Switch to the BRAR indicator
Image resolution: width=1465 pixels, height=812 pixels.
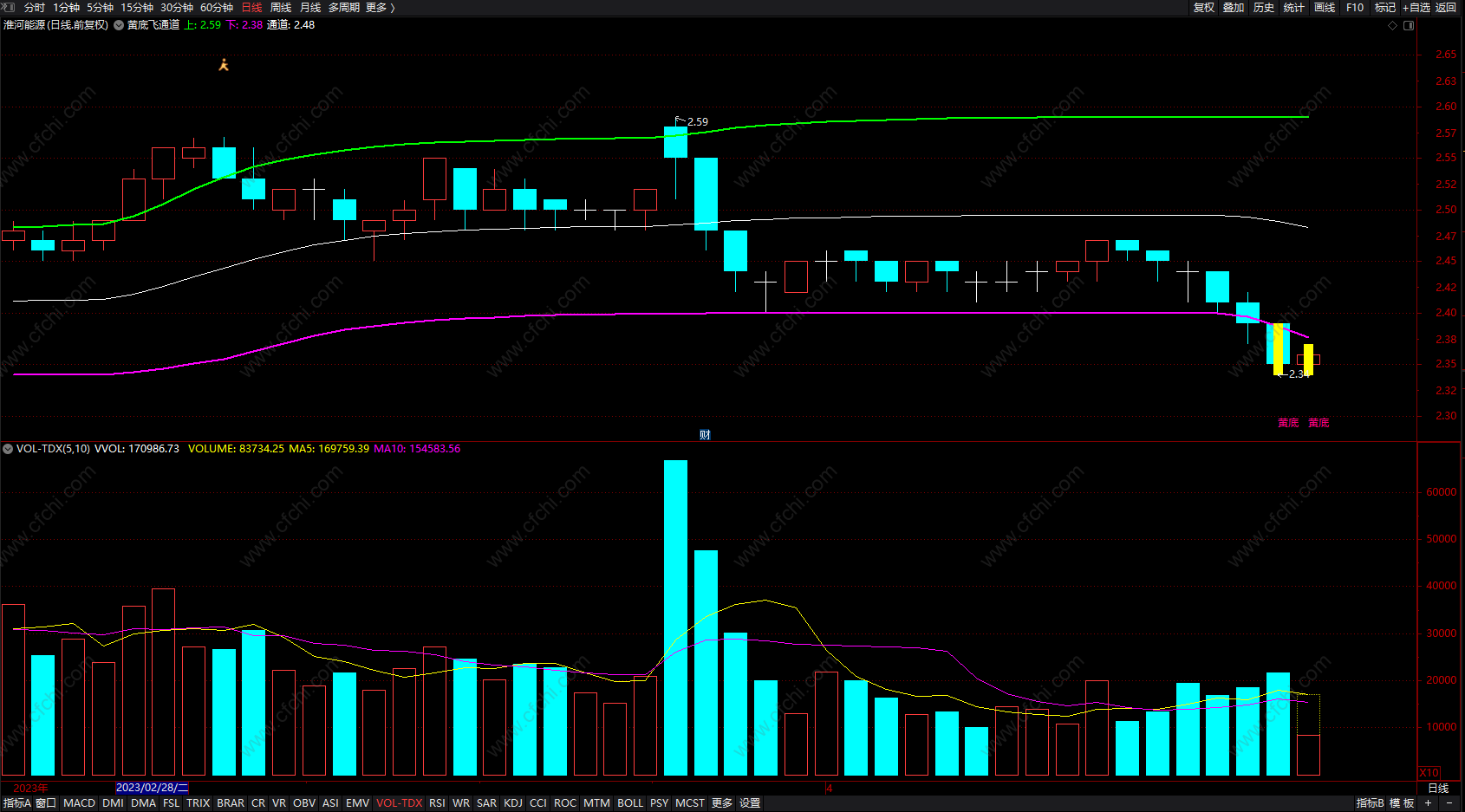point(231,803)
